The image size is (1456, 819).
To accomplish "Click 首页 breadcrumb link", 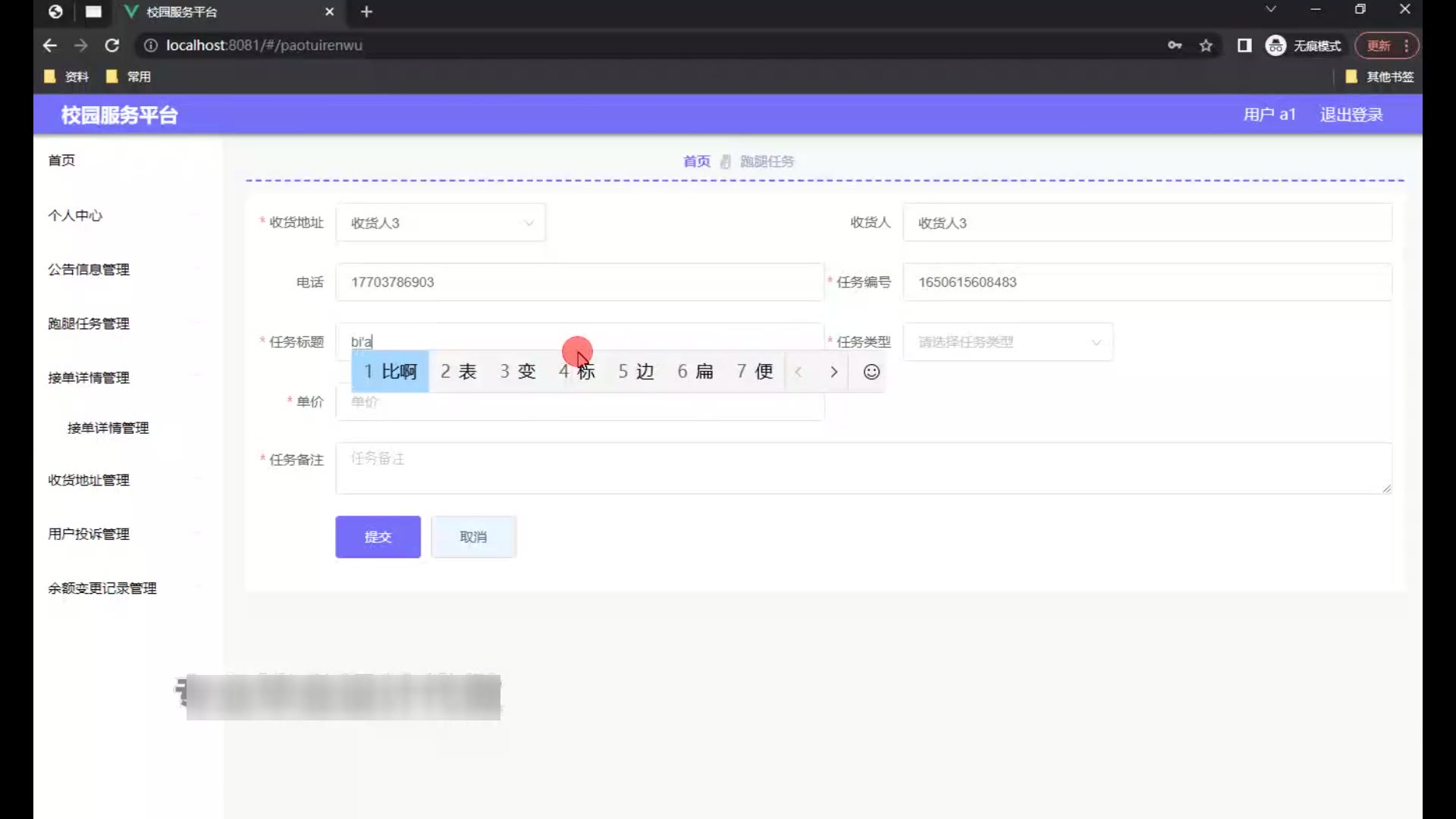I will point(696,162).
